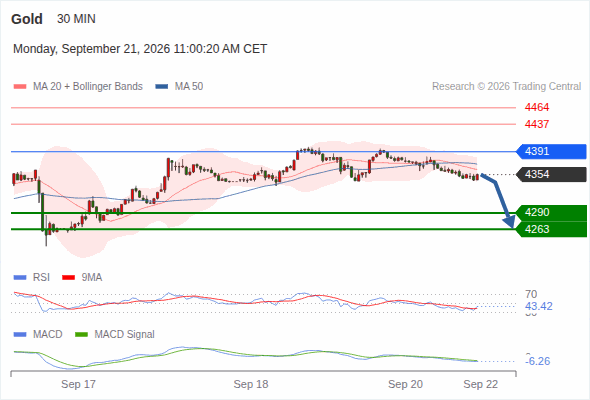Click the RSI legend swatch

20,278
